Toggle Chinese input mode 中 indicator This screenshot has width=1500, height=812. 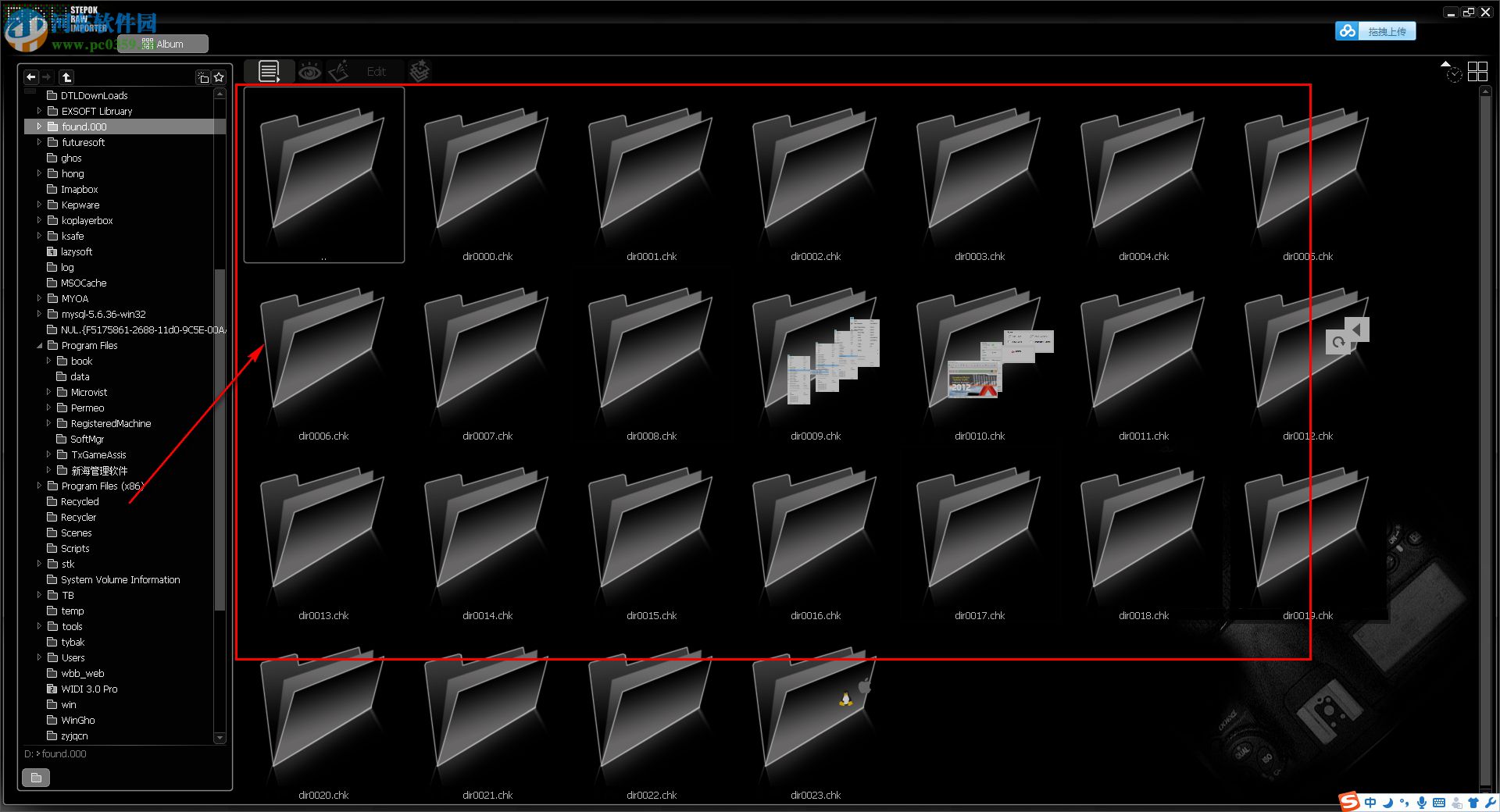pos(1370,803)
